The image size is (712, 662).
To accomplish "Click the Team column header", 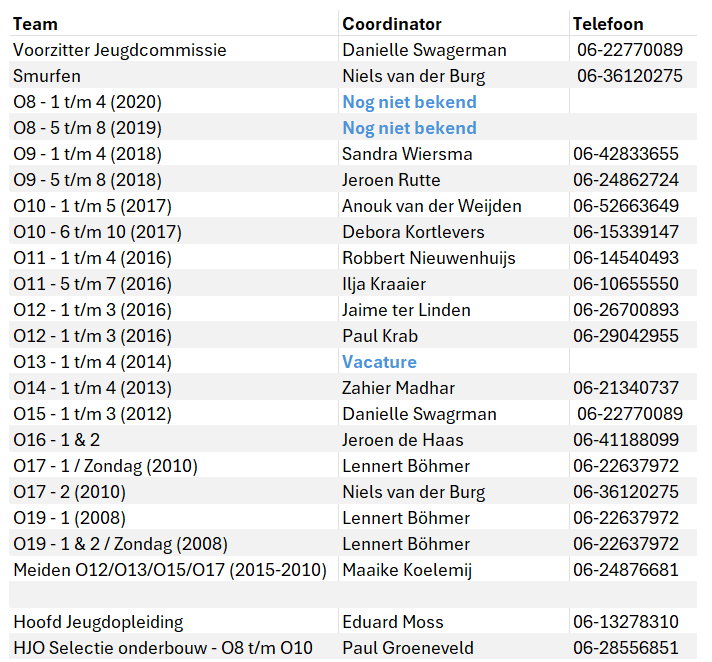I will pyautogui.click(x=35, y=24).
